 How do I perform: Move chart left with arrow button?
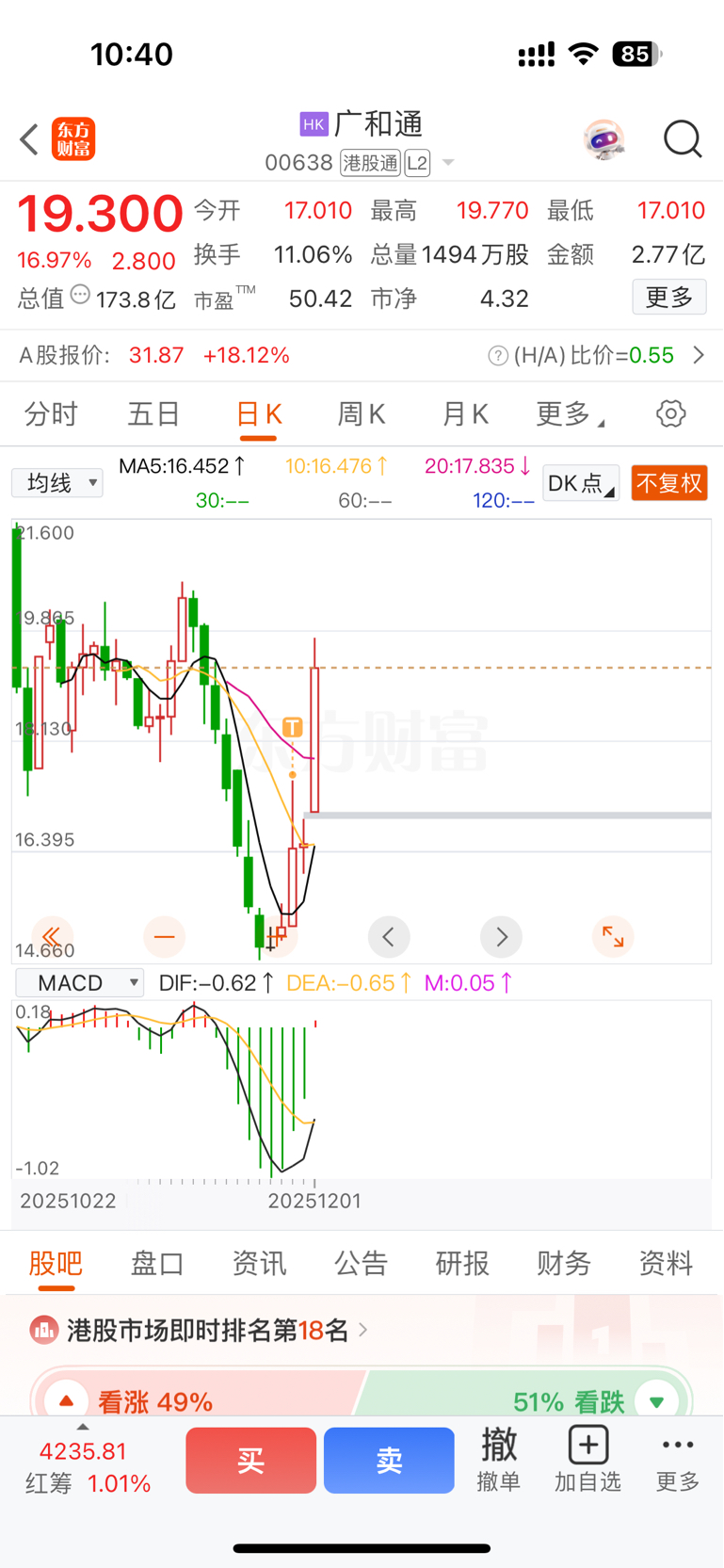tap(389, 937)
